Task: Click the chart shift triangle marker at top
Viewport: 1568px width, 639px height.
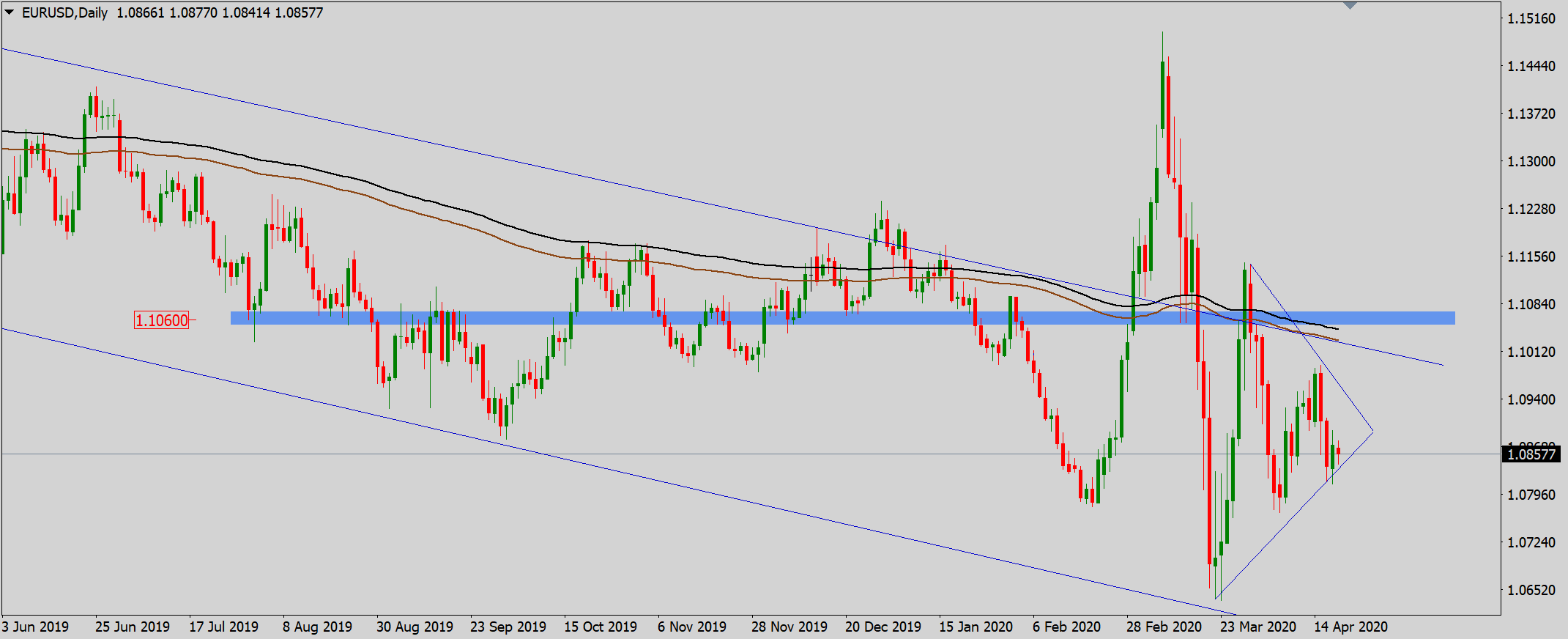Action: (x=1350, y=6)
